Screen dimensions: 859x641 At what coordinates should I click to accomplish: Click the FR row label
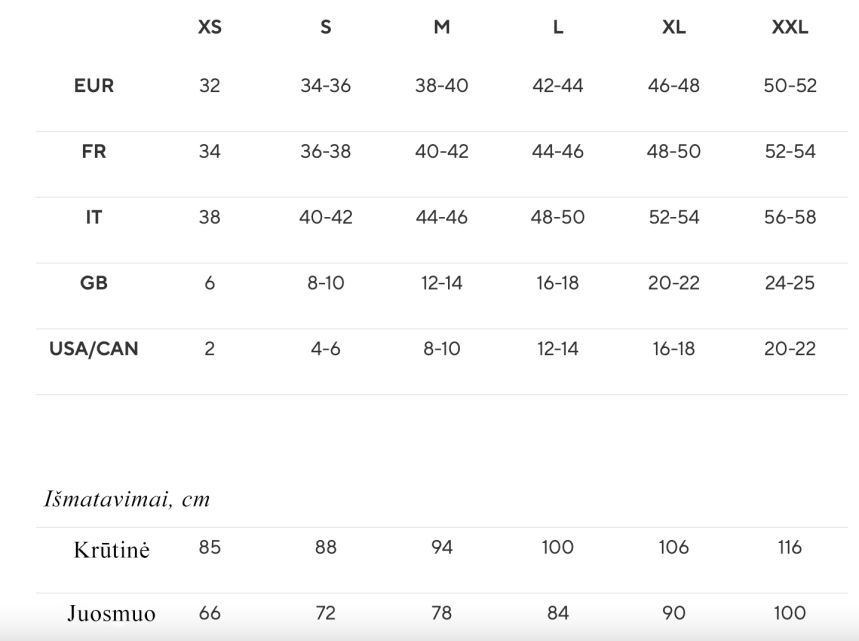(x=94, y=151)
